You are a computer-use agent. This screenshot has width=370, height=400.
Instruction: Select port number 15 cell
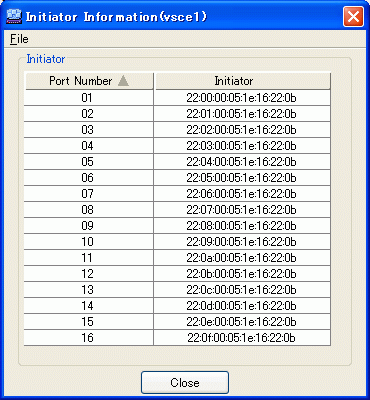pos(89,322)
